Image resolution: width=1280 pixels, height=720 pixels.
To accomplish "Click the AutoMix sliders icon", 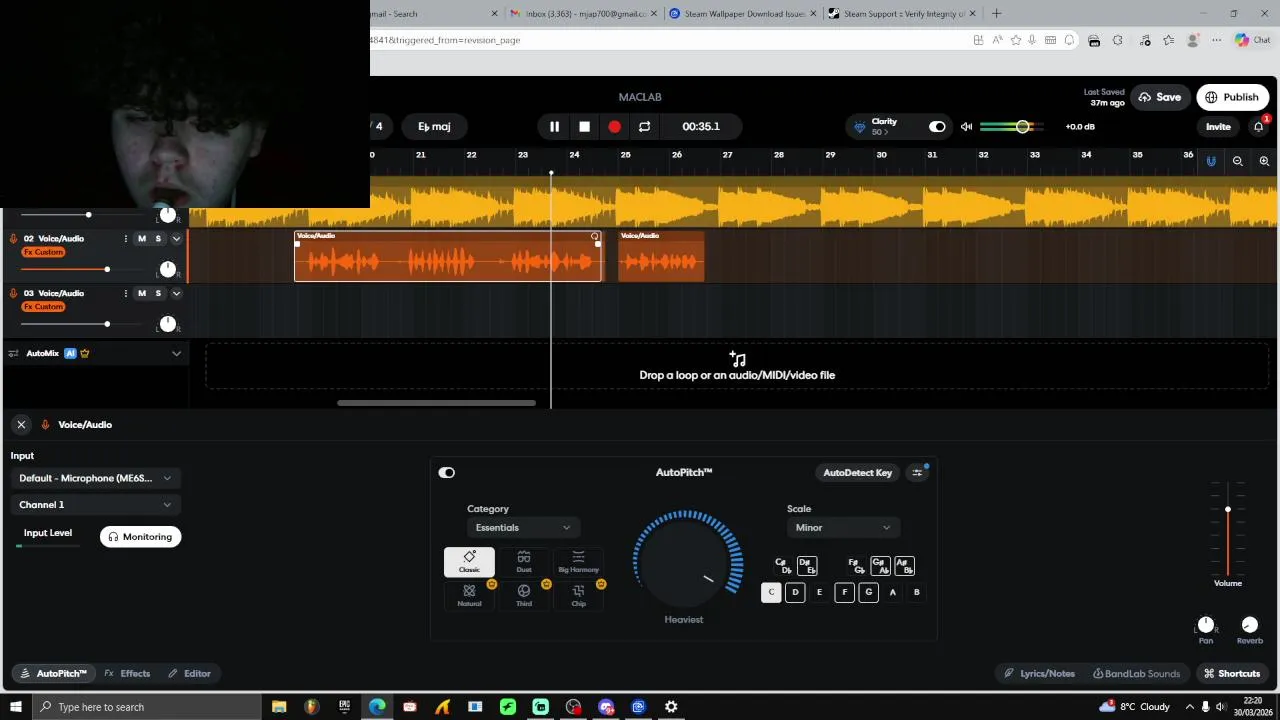I will pyautogui.click(x=14, y=353).
